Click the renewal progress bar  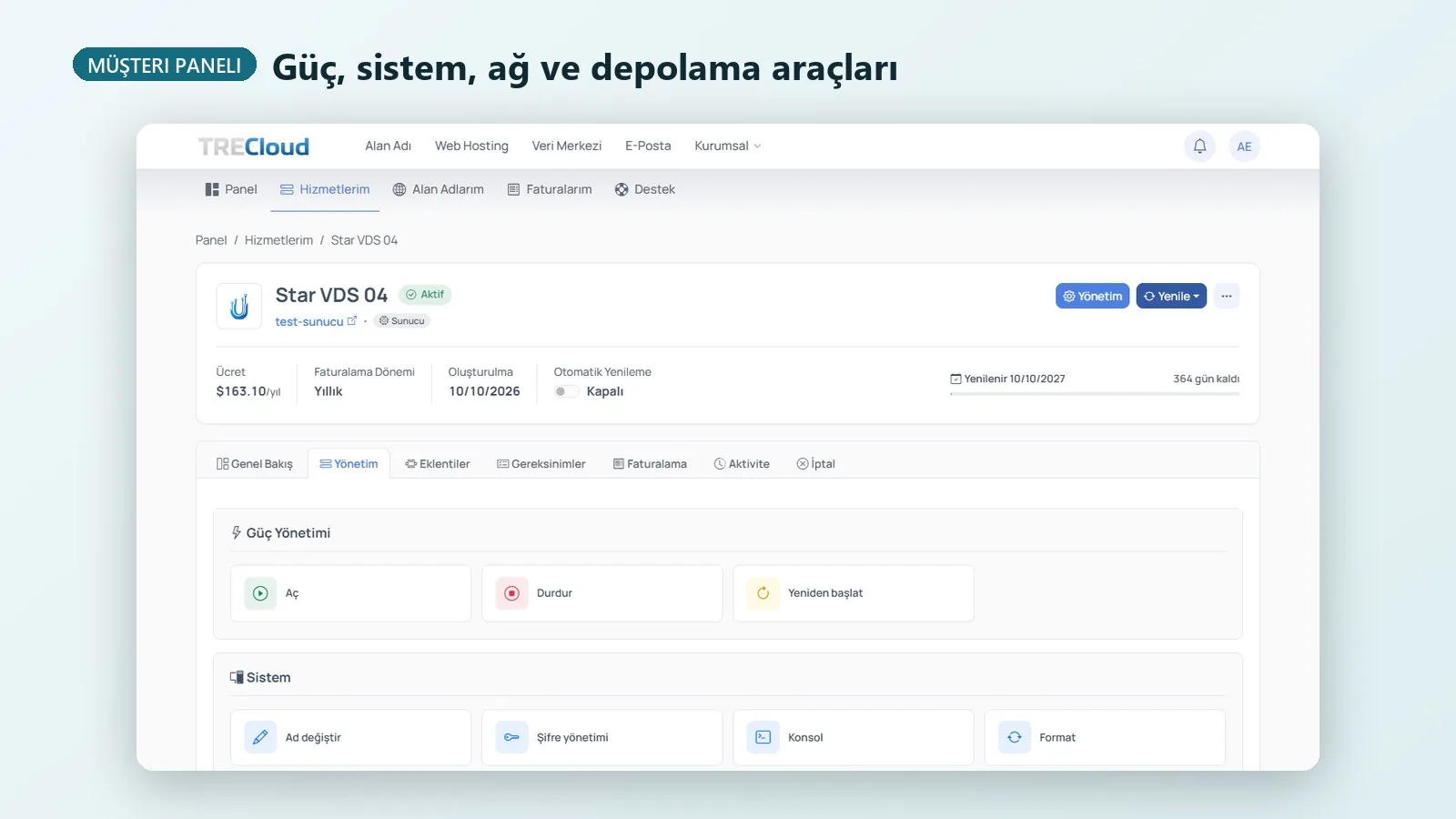click(1095, 394)
